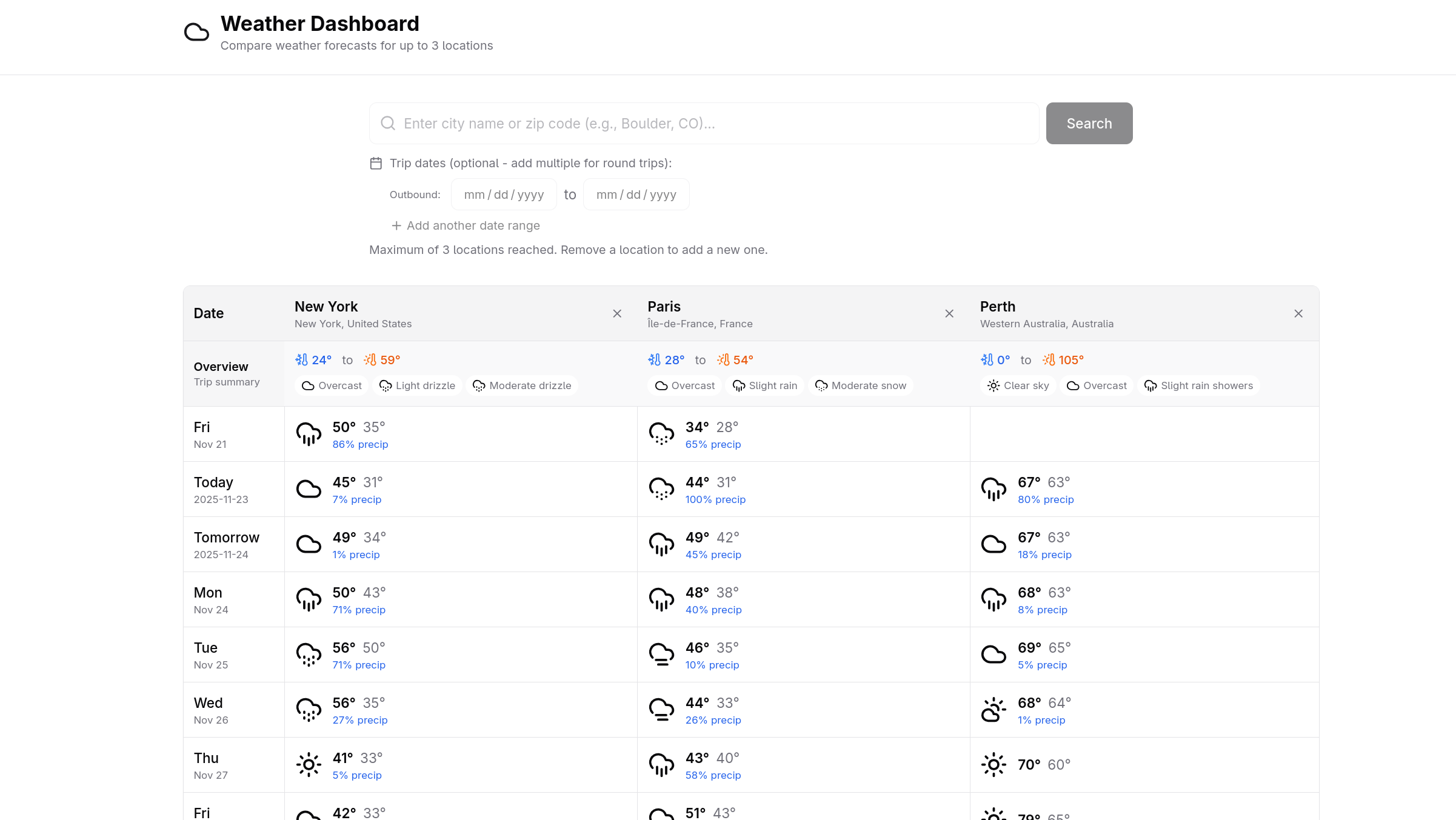Select the Clear sky tag for Perth
1456x820 pixels.
1018,386
